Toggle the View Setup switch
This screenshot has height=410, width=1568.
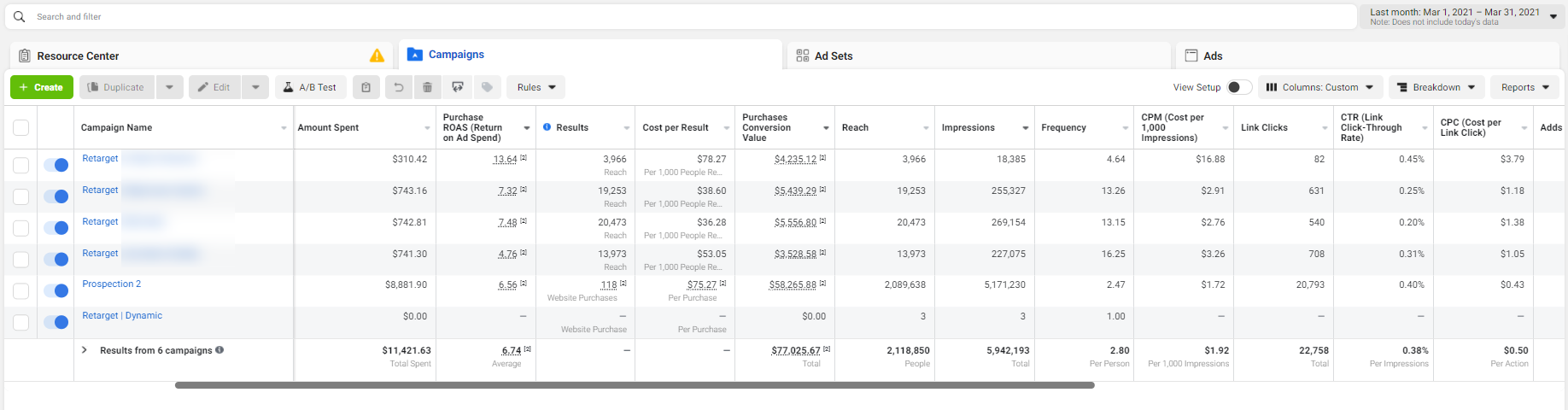coord(1239,87)
